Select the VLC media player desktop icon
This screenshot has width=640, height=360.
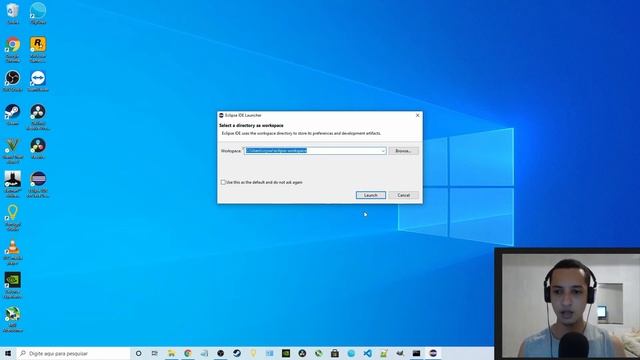click(x=13, y=252)
